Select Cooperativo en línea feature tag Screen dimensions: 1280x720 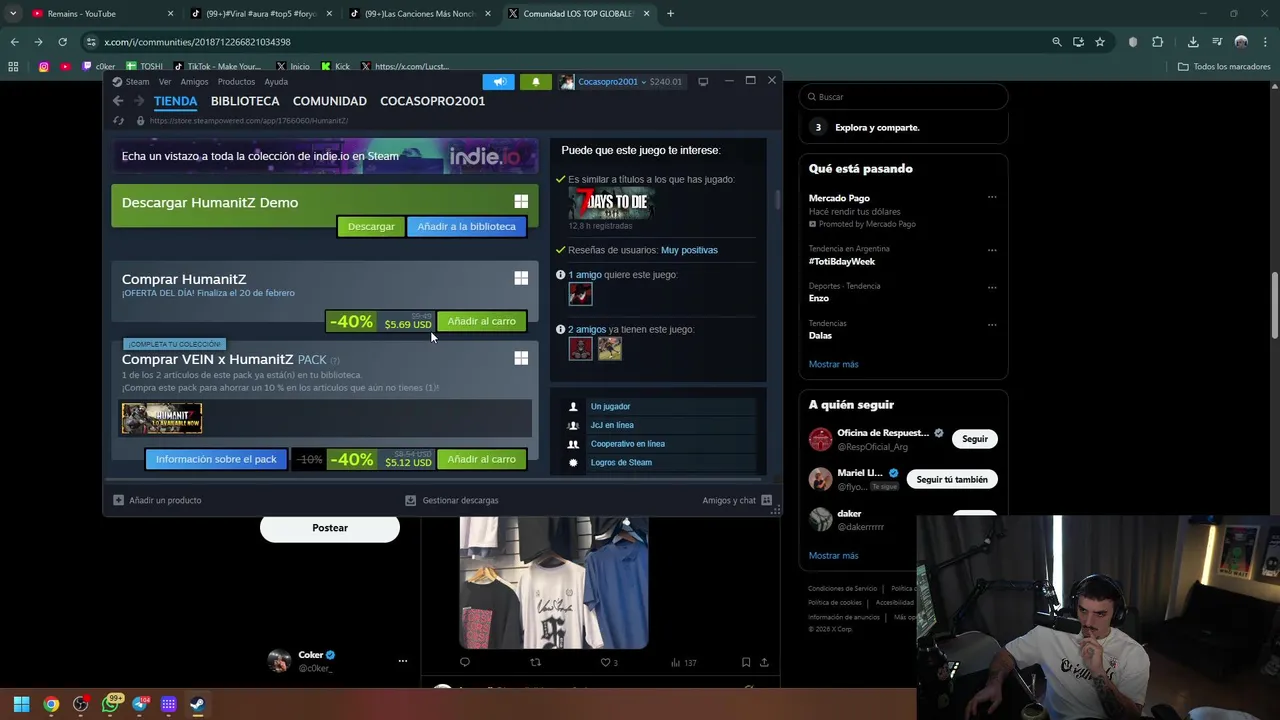coord(628,444)
